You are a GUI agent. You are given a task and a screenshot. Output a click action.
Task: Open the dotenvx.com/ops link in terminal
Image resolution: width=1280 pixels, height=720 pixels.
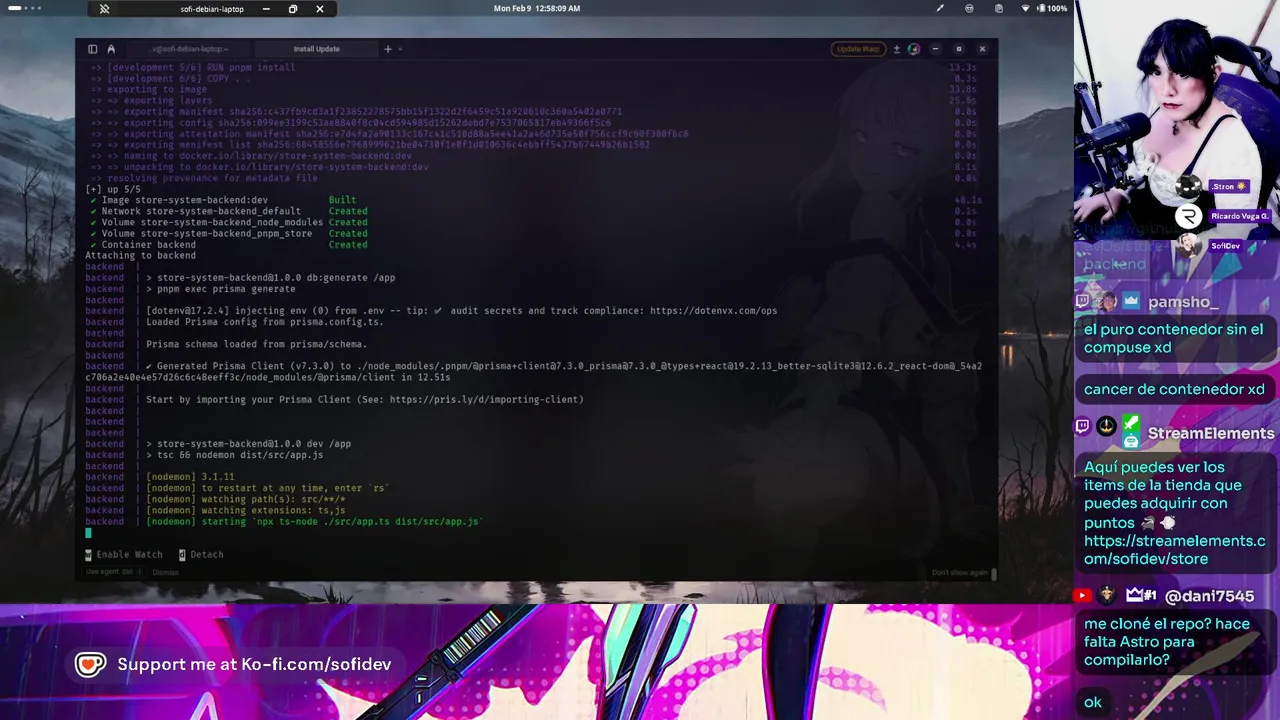point(713,311)
